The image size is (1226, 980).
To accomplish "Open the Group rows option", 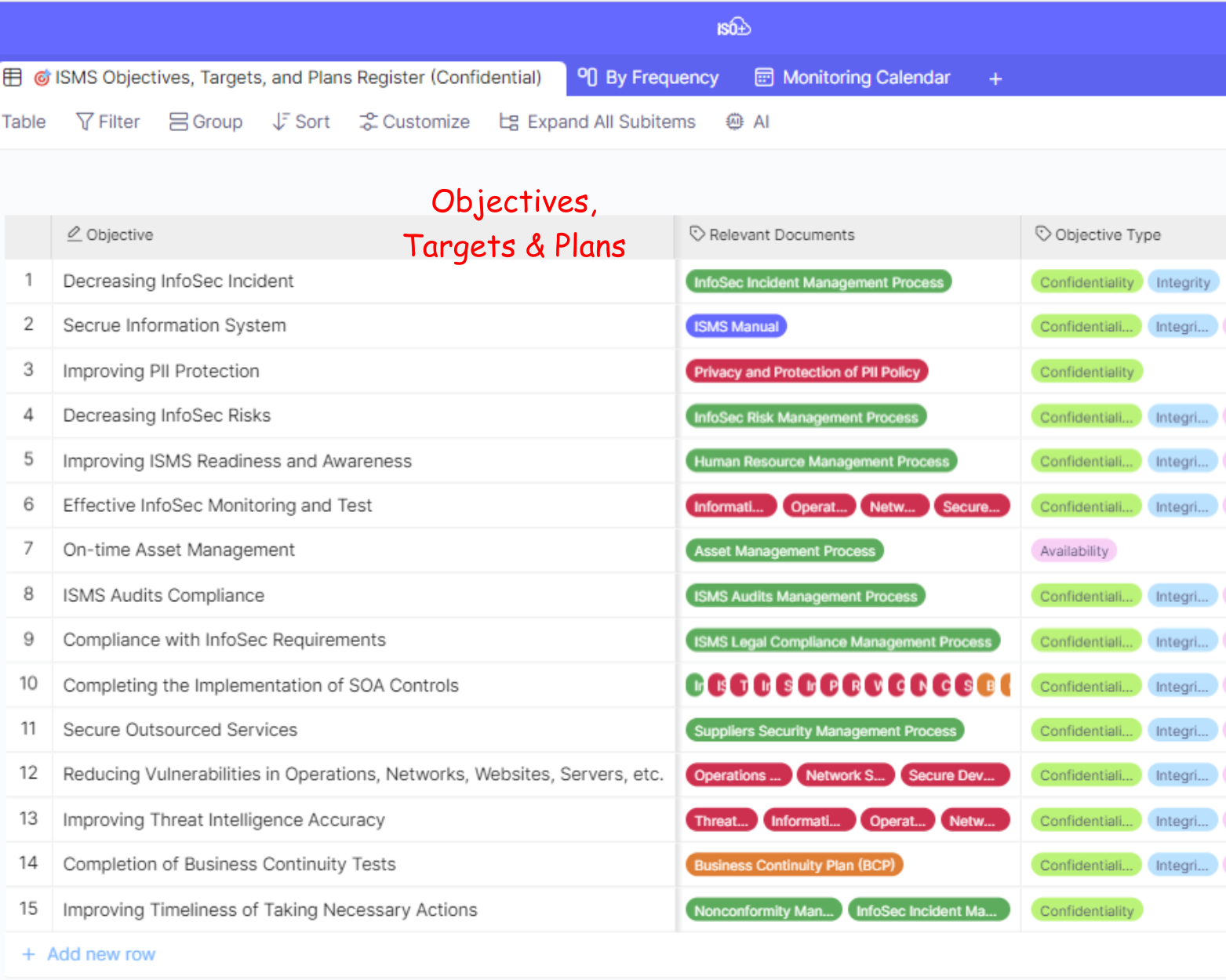I will pos(206,122).
